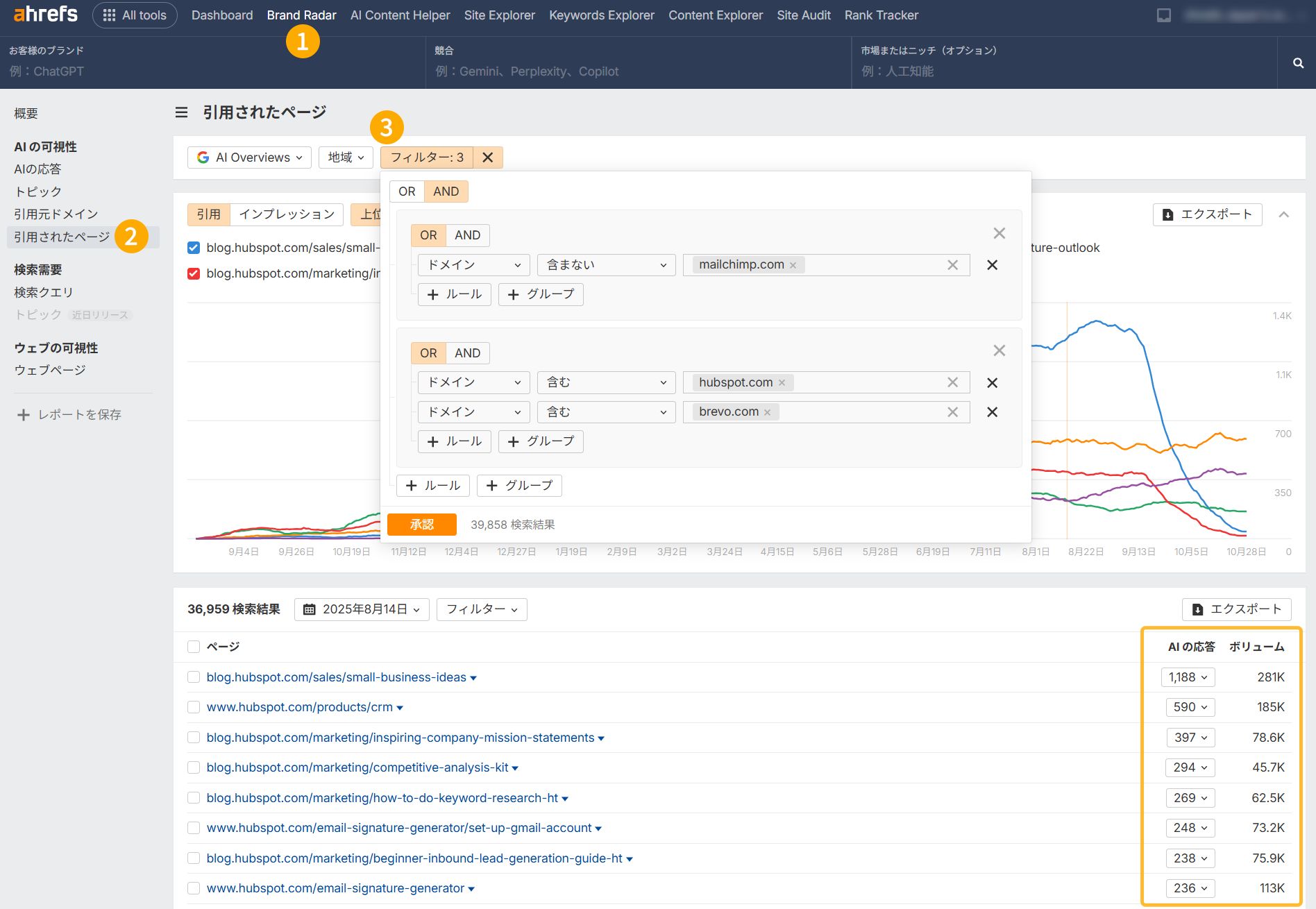This screenshot has width=1316, height=909.
Task: Open Site Explorer from the top menu
Action: click(499, 15)
